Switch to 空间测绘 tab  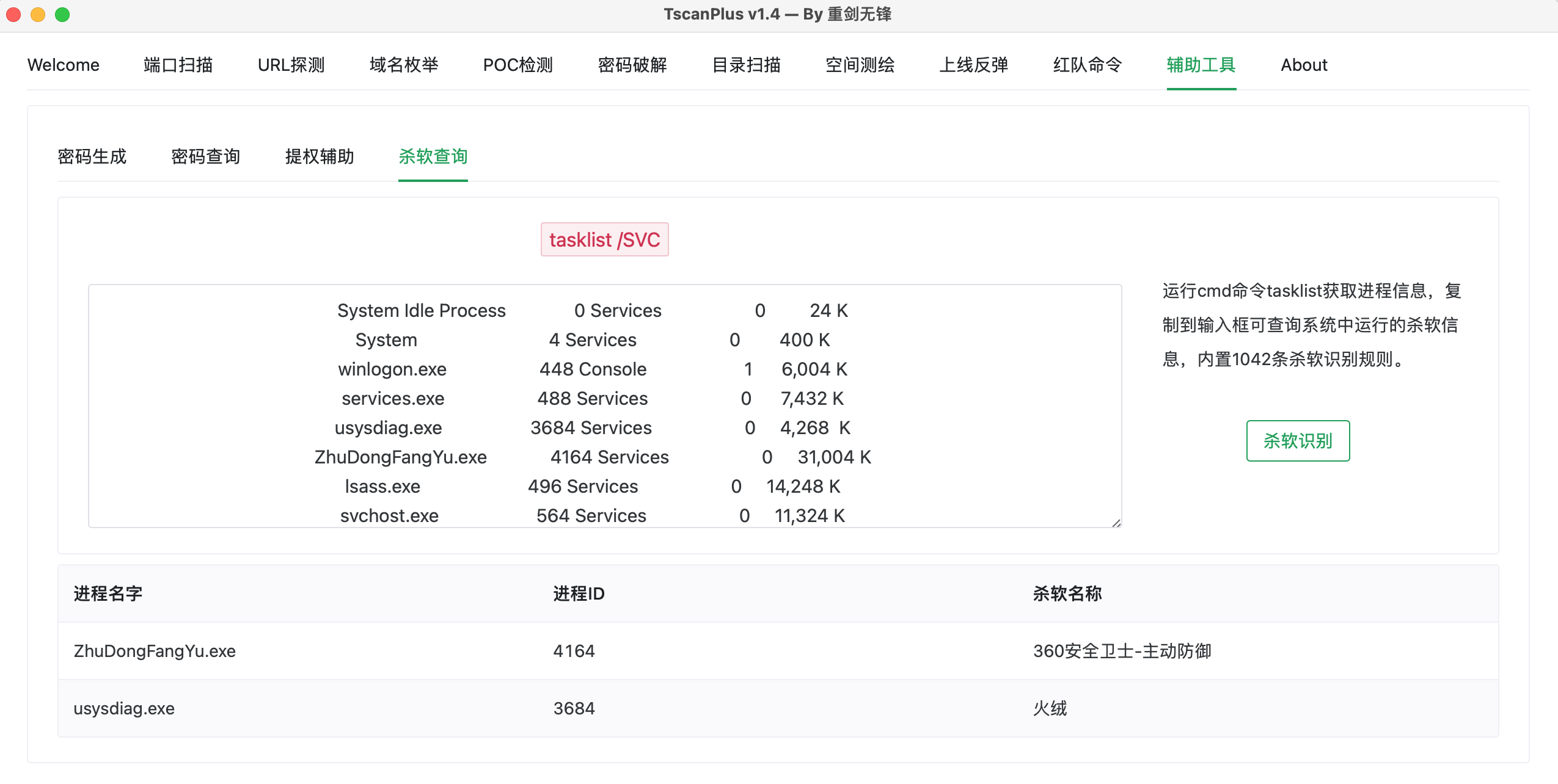pyautogui.click(x=860, y=65)
